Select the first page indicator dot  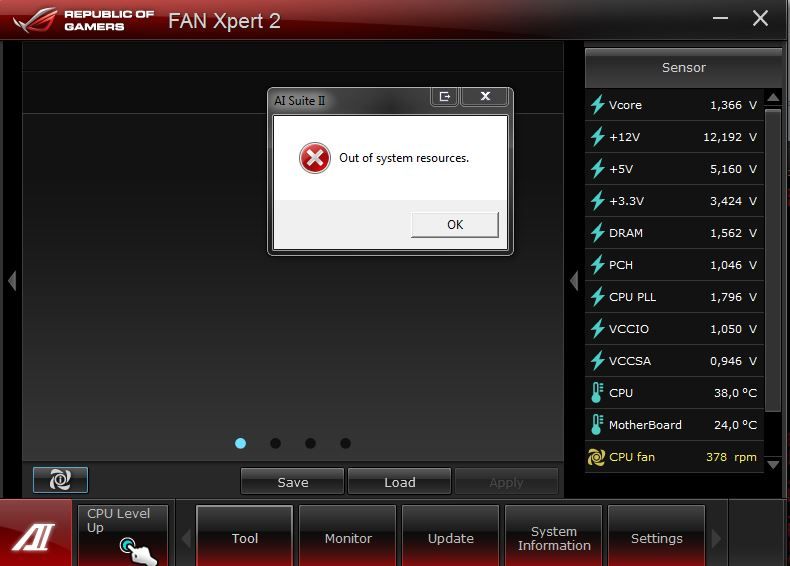240,443
